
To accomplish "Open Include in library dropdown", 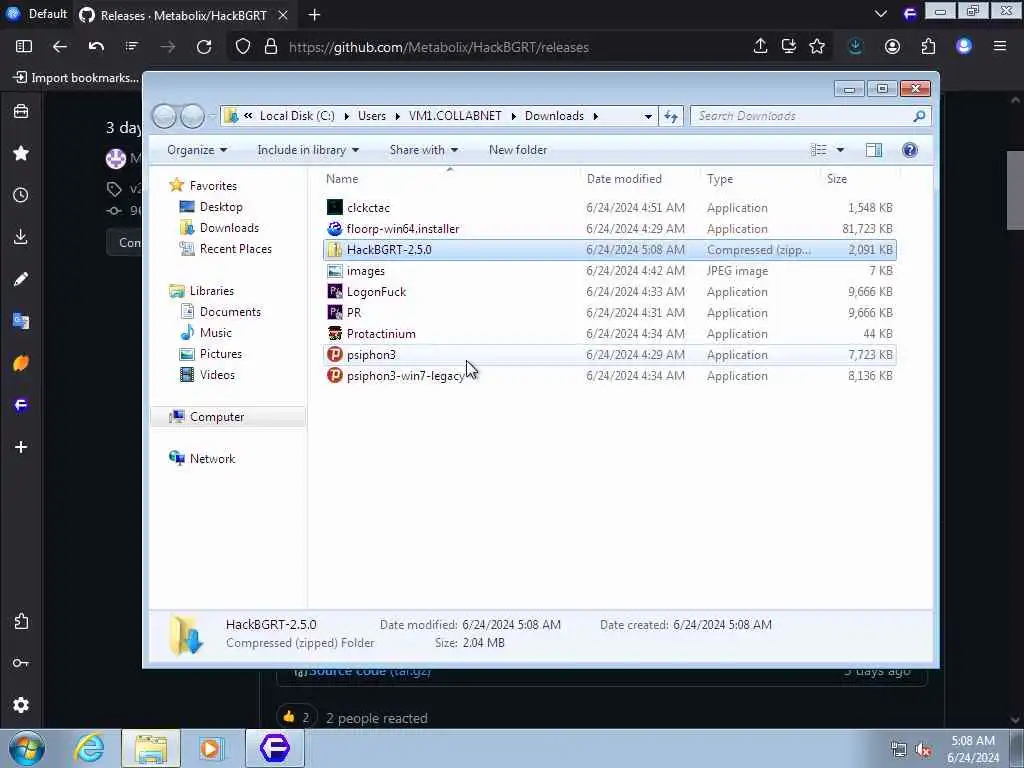I will click(308, 150).
